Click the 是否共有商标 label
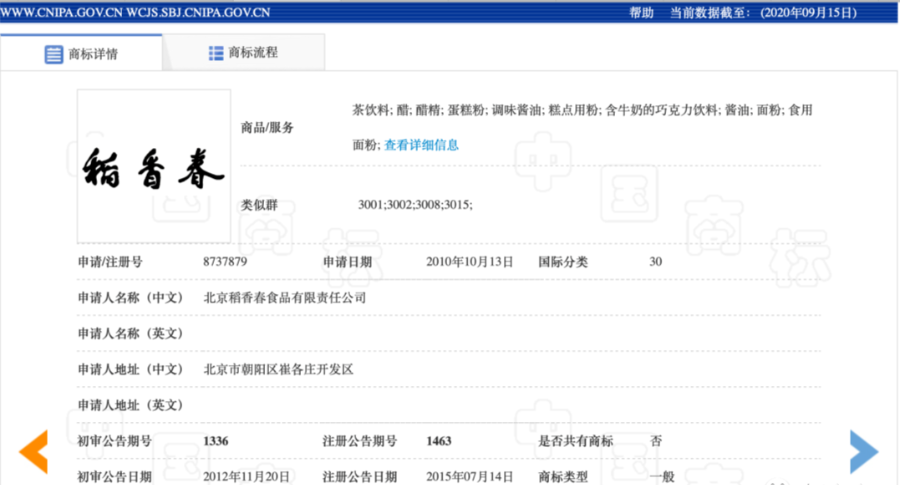This screenshot has width=900, height=485. coord(576,441)
